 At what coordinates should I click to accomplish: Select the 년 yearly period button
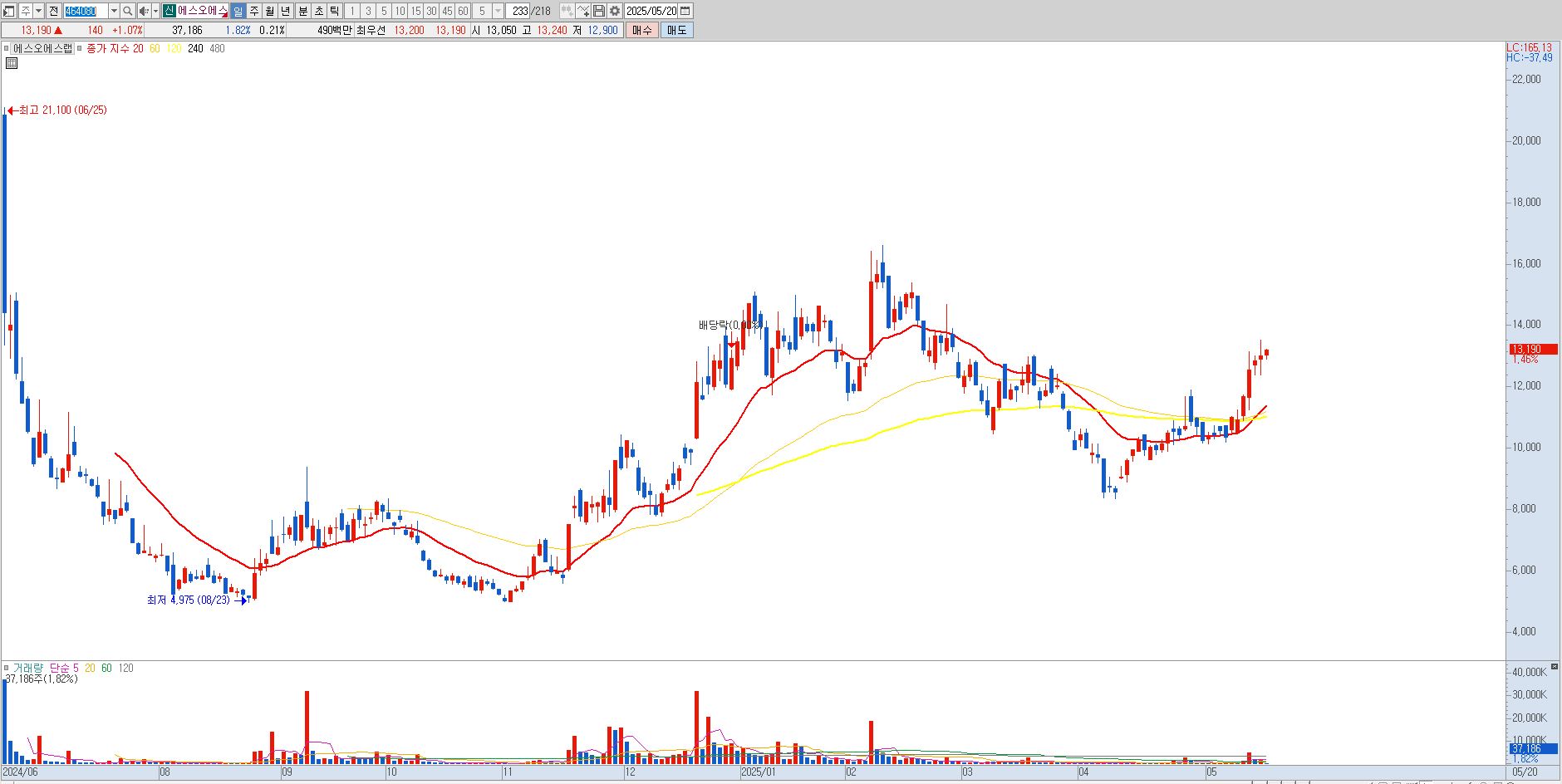point(285,11)
